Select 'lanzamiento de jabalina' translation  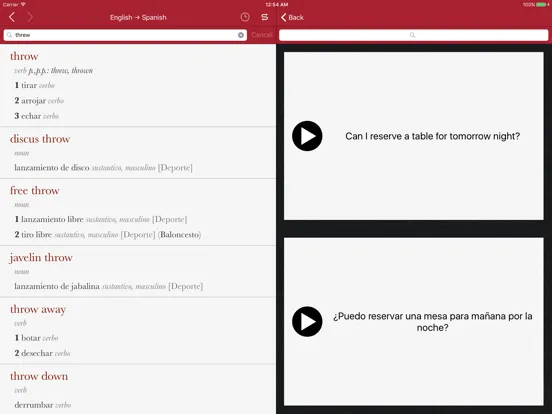click(x=57, y=286)
